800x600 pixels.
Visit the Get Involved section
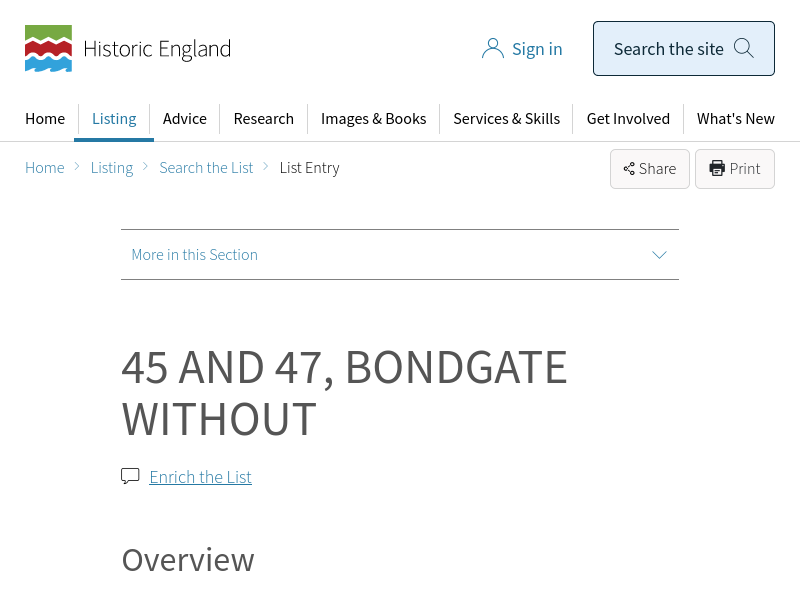pyautogui.click(x=628, y=119)
